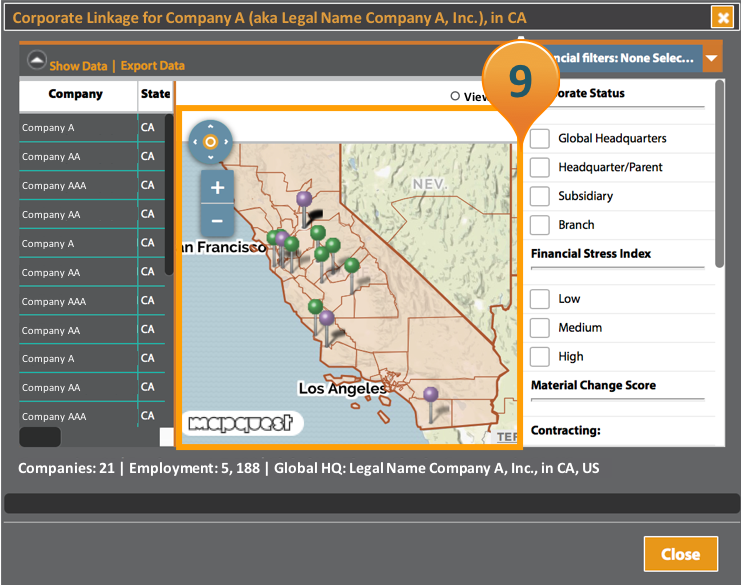Check the Global Headquarters checkbox
The image size is (741, 585).
(539, 138)
